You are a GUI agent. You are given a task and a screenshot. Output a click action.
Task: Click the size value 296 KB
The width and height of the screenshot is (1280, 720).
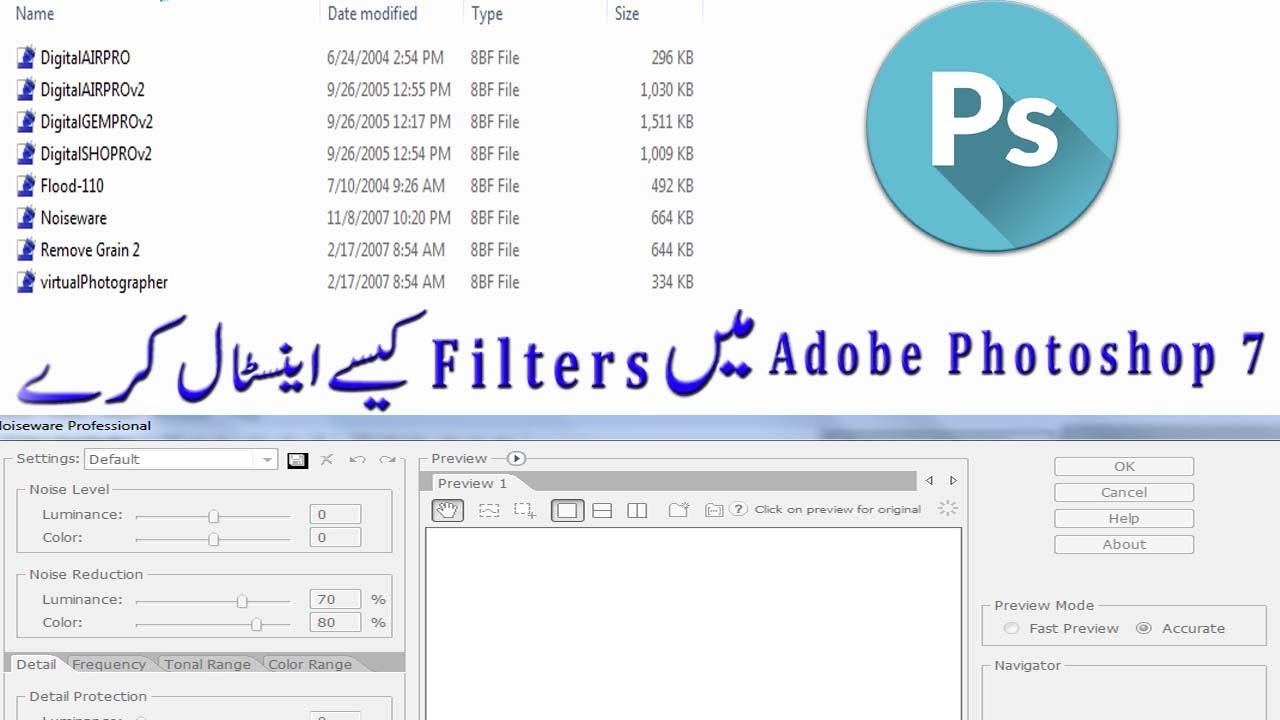click(672, 58)
